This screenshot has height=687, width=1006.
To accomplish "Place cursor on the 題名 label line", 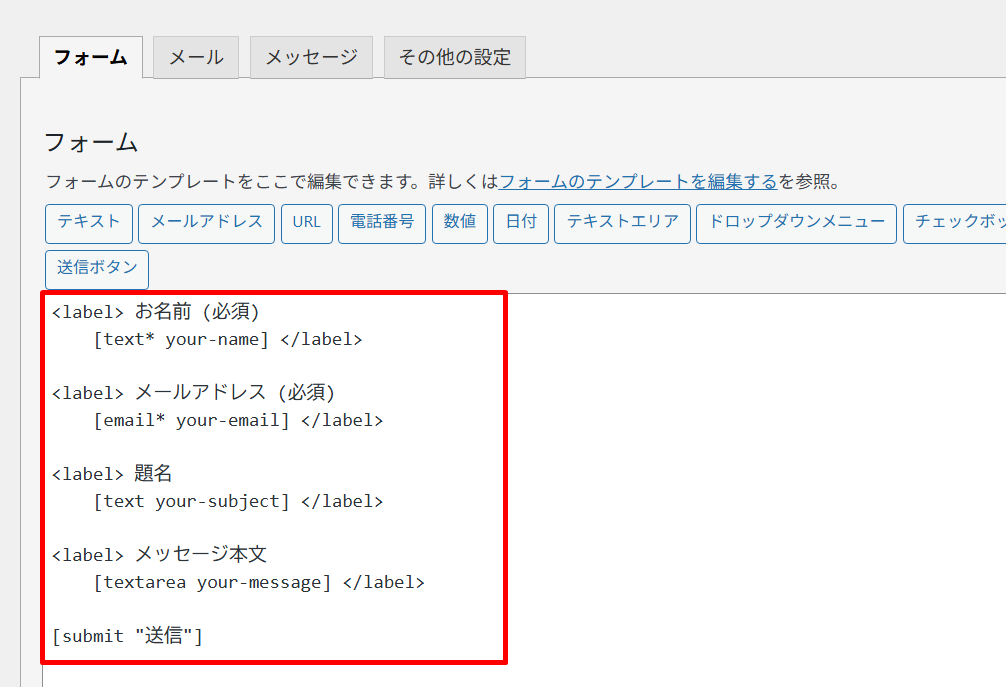I will tap(112, 473).
